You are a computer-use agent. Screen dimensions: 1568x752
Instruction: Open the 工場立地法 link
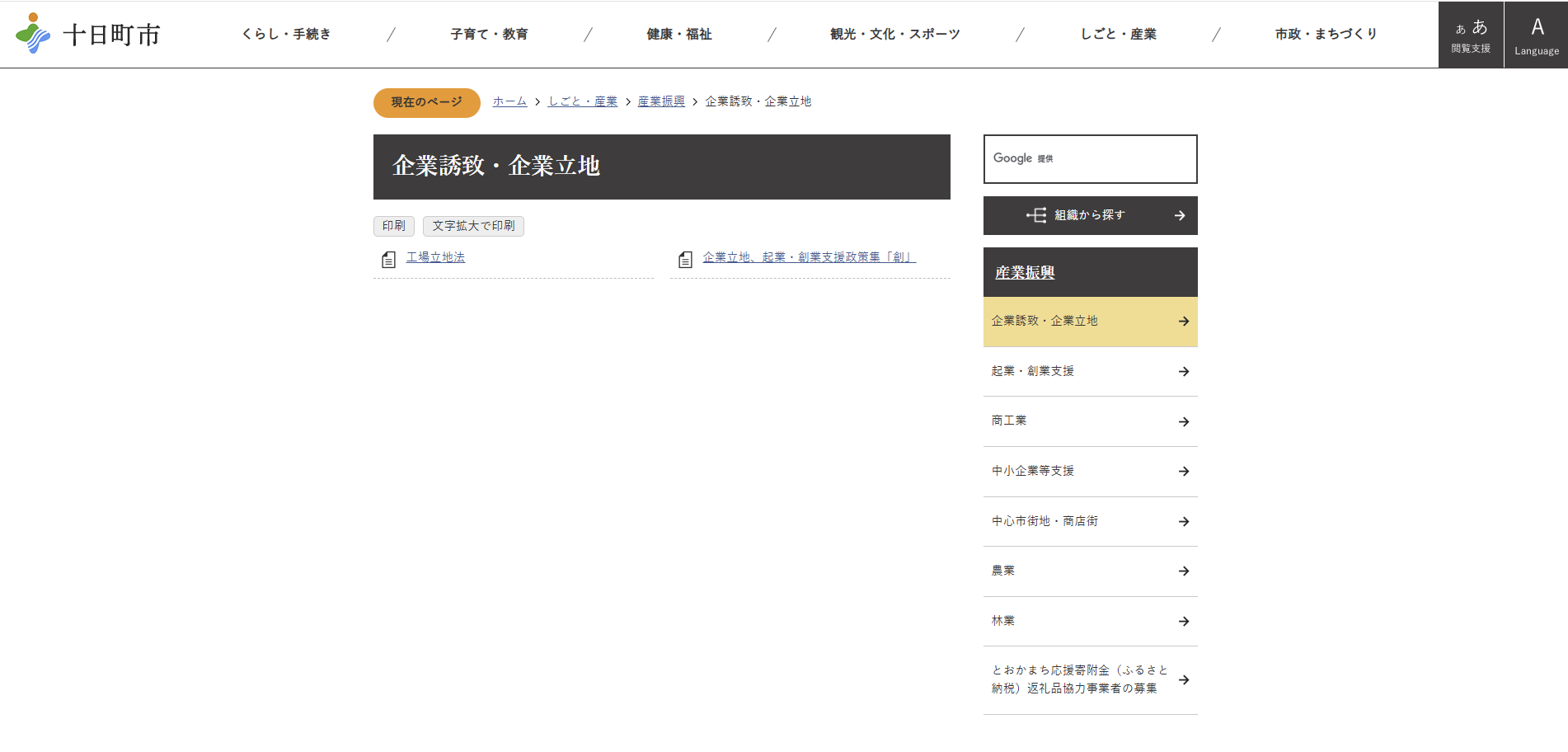(435, 257)
